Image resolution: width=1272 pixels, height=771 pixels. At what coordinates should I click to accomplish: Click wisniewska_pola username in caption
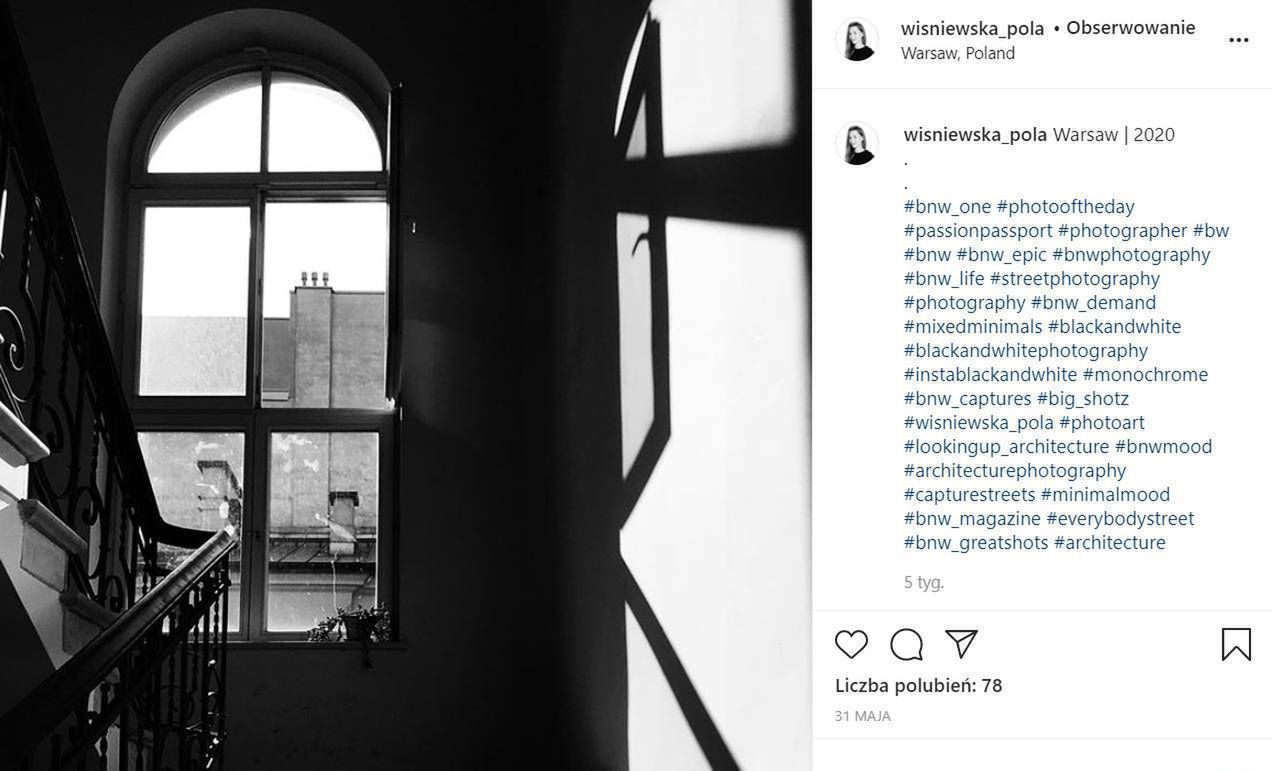point(975,135)
